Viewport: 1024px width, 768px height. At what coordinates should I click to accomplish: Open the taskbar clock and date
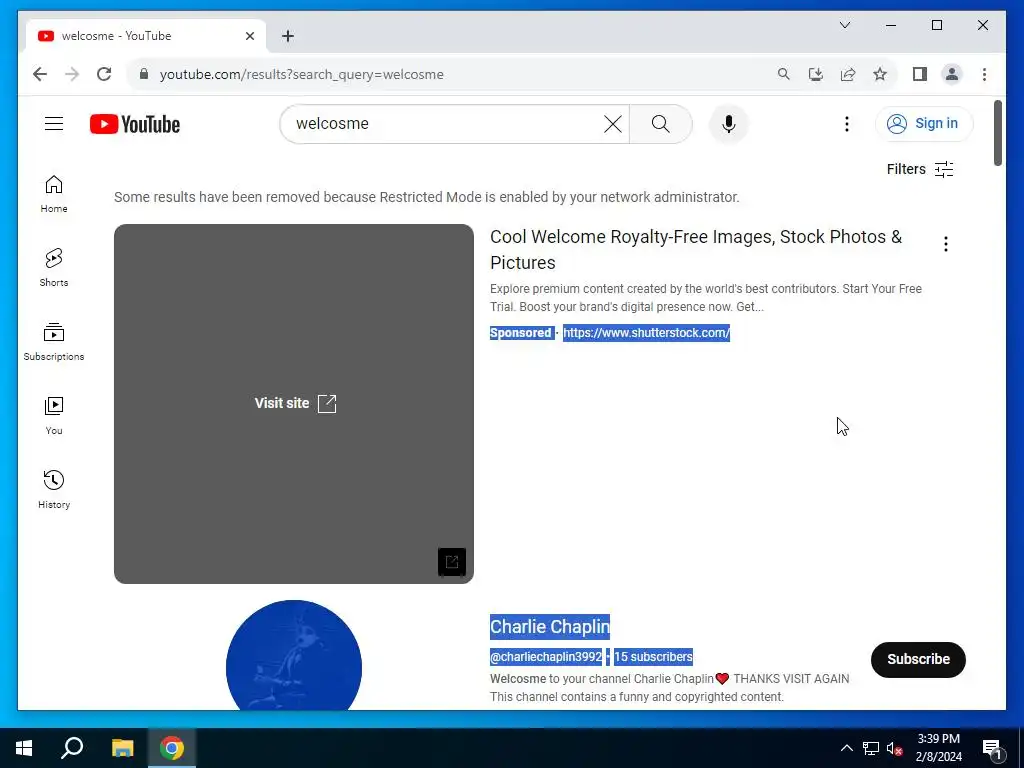pyautogui.click(x=938, y=748)
